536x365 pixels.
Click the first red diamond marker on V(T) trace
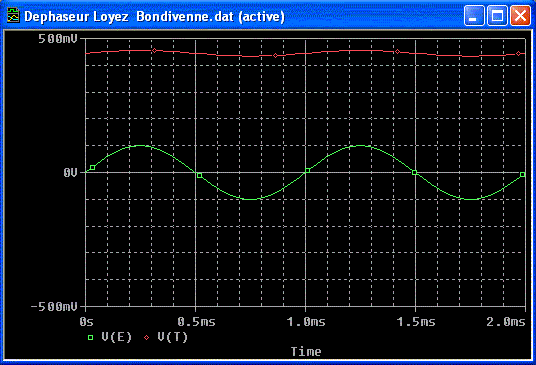(x=155, y=51)
